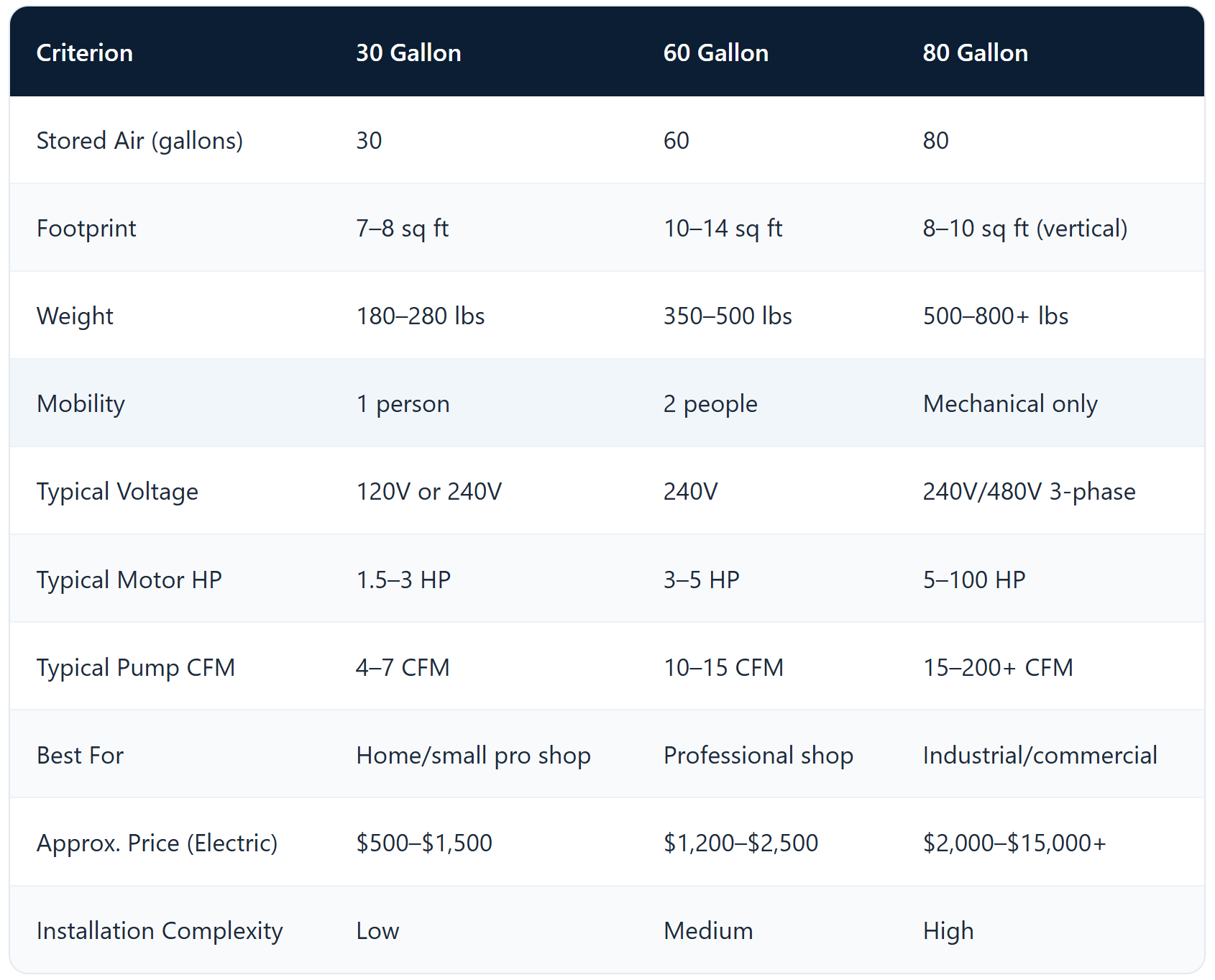The width and height of the screenshot is (1215, 980).
Task: Click the '240V' cell under 60 Gallon
Action: pos(690,492)
